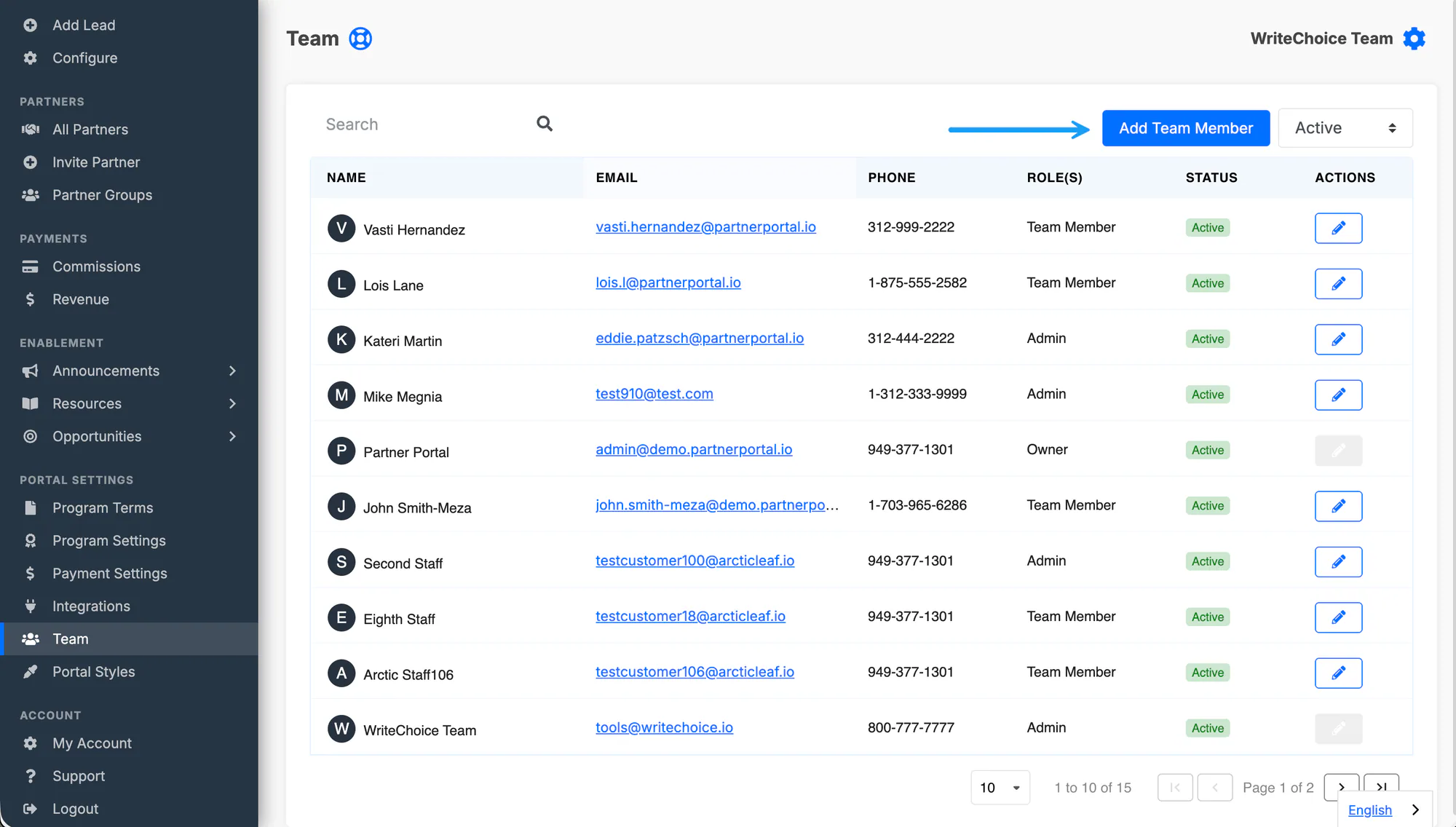Click the Add Team Member button
1456x827 pixels.
(x=1186, y=128)
